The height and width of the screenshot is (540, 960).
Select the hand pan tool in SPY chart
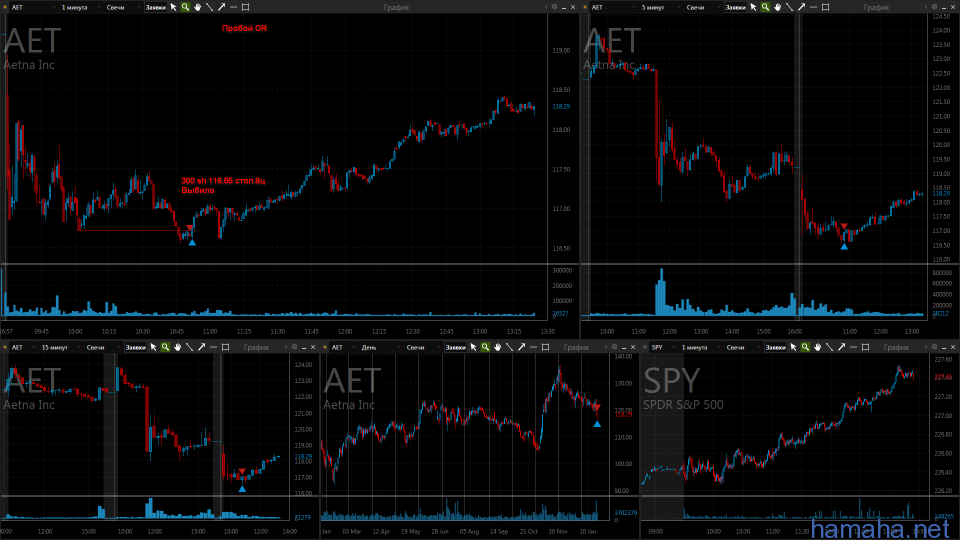(817, 347)
